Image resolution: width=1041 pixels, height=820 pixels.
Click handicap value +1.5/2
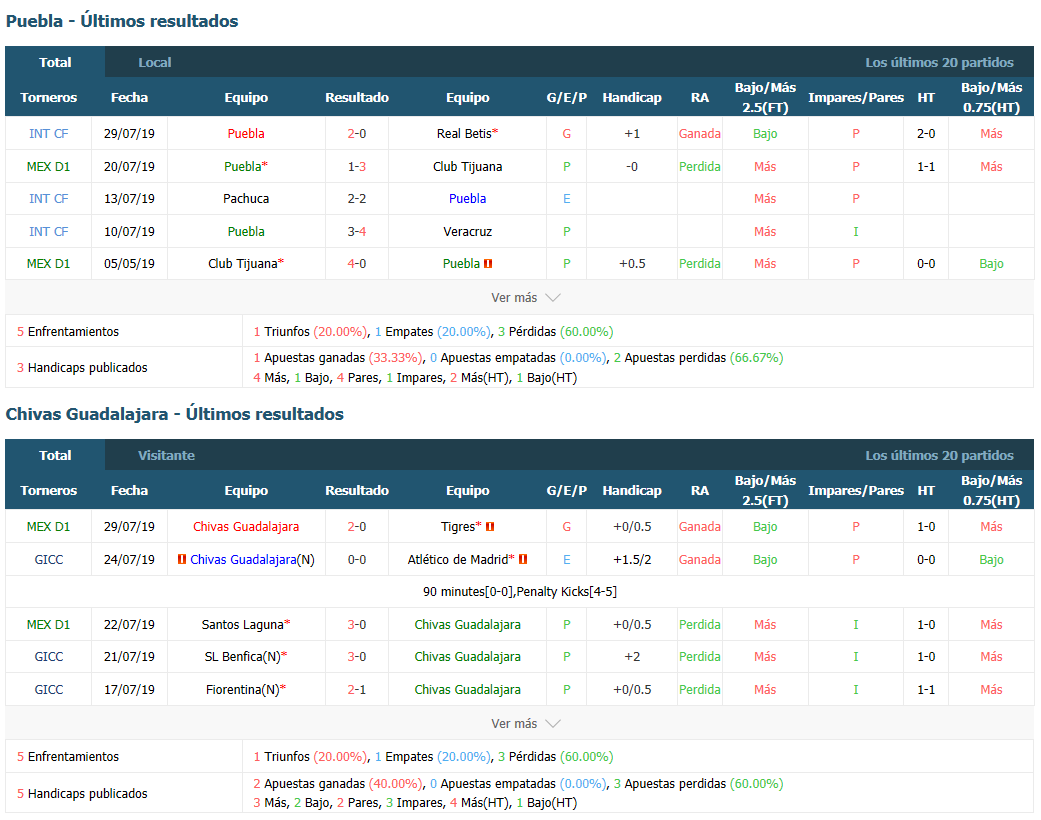click(x=632, y=560)
